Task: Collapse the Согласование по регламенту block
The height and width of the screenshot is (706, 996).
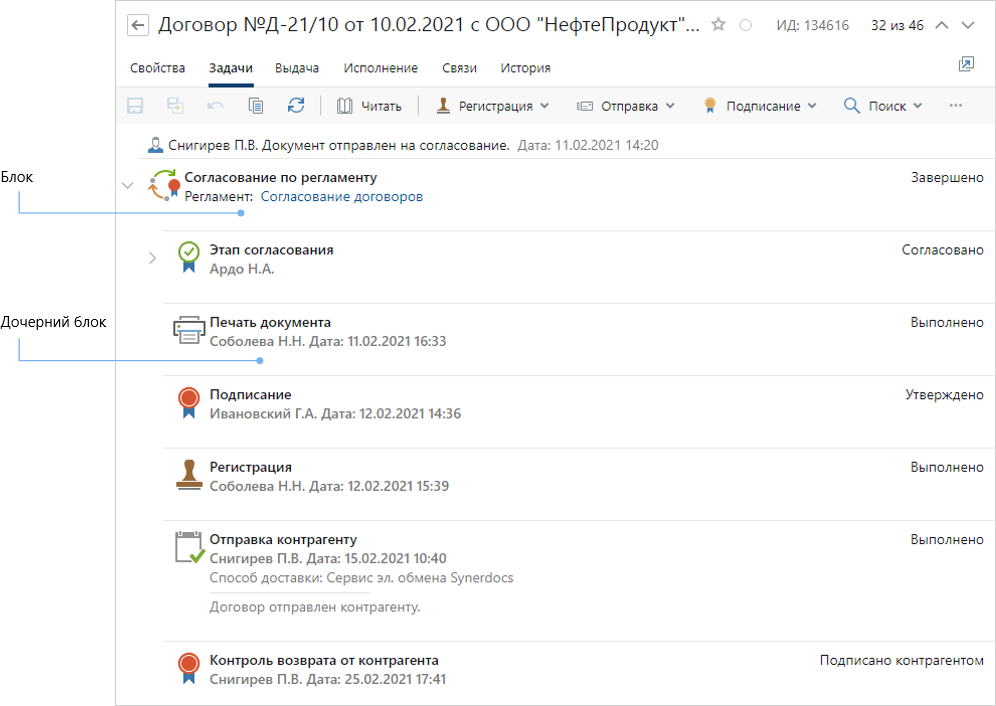Action: [x=127, y=185]
